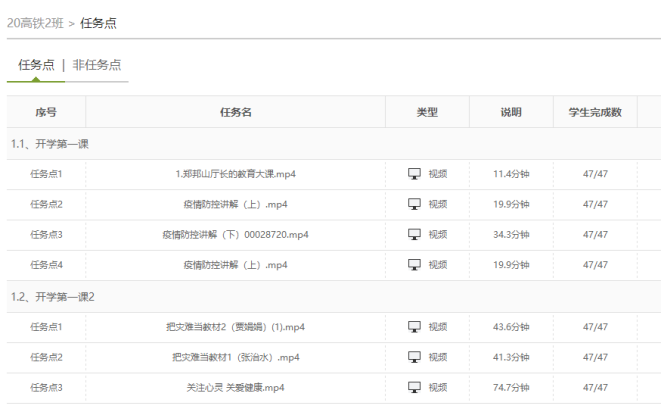This screenshot has height=413, width=661.
Task: Open task 1.郑邦山厅长的教育大课.mp4
Action: coord(235,174)
